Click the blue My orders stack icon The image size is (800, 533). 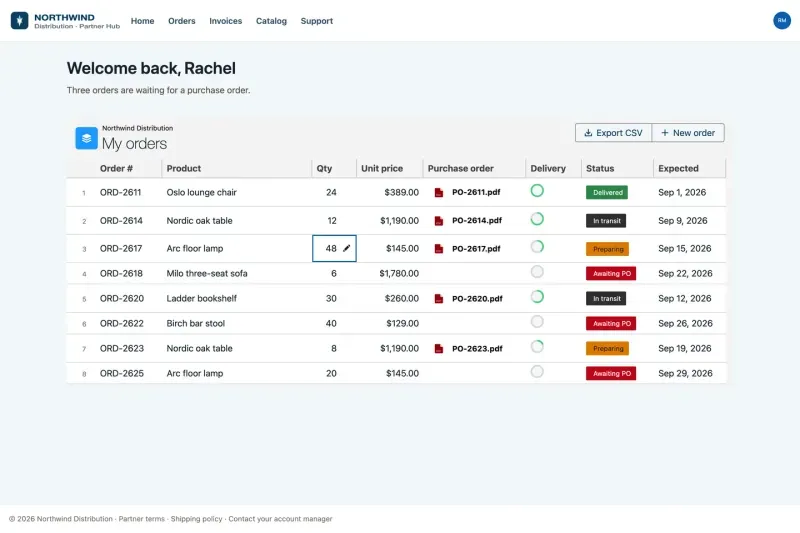point(86,138)
